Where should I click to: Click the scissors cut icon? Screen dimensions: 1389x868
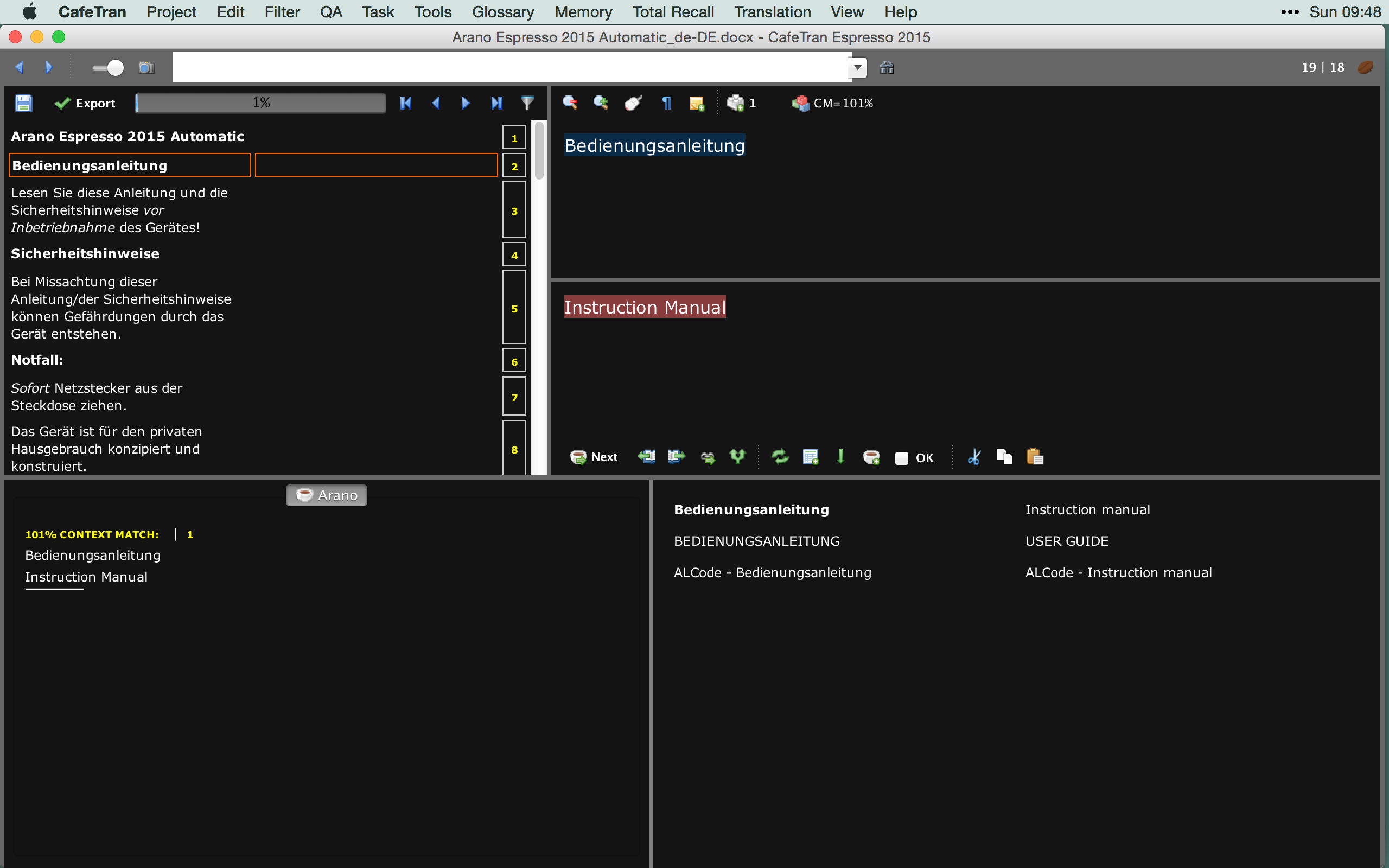pos(974,457)
